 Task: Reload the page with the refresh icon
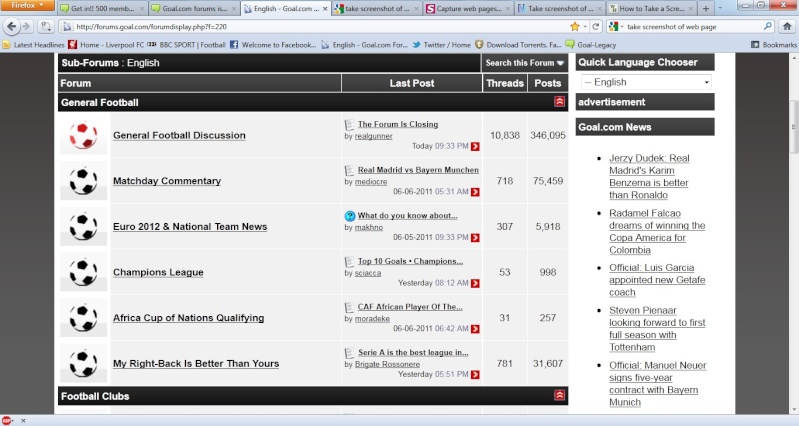pos(596,26)
